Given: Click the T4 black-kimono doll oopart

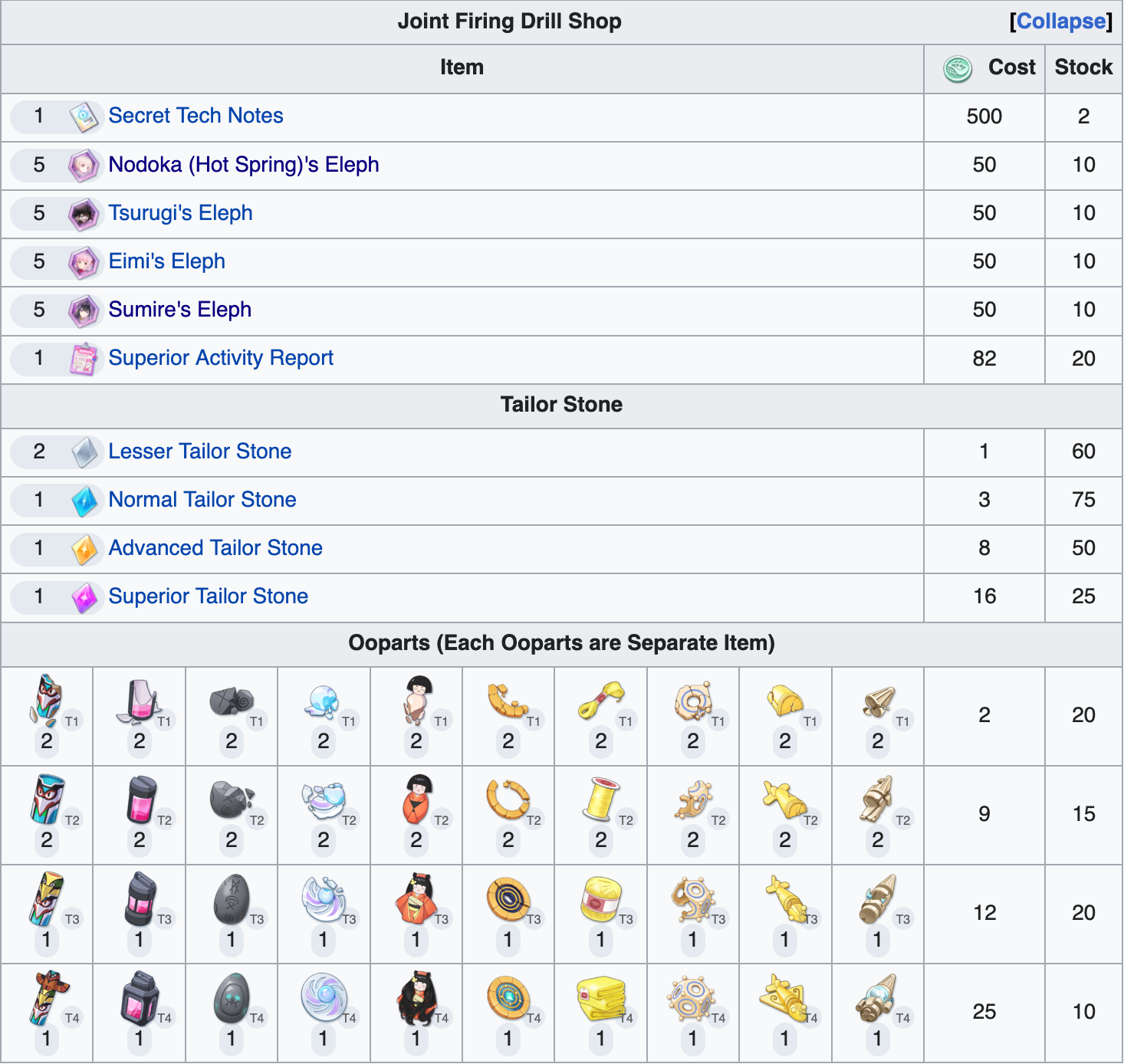Looking at the screenshot, I should pos(416,997).
